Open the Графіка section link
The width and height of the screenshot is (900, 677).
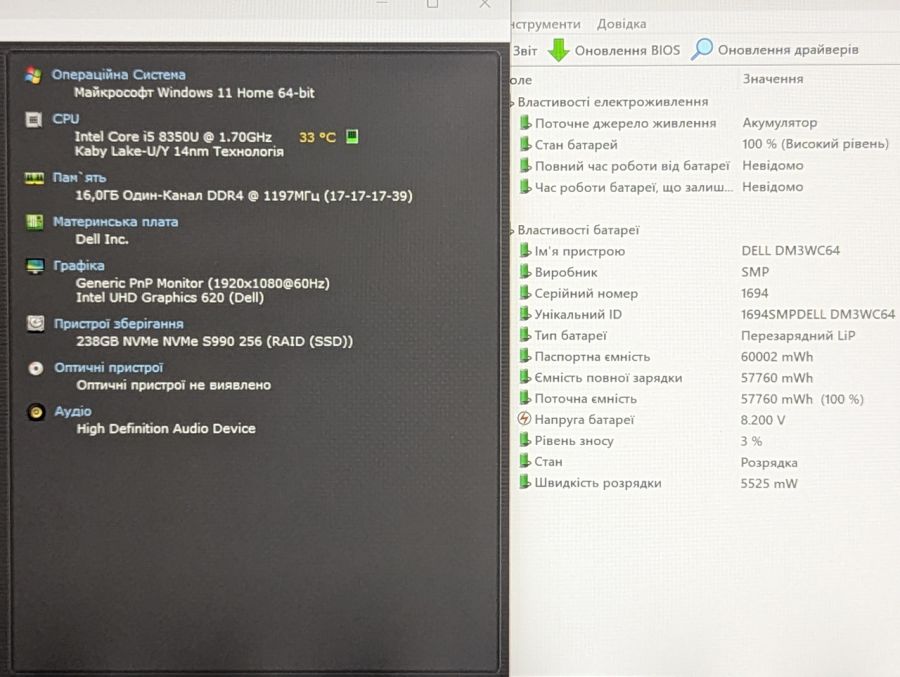[79, 265]
